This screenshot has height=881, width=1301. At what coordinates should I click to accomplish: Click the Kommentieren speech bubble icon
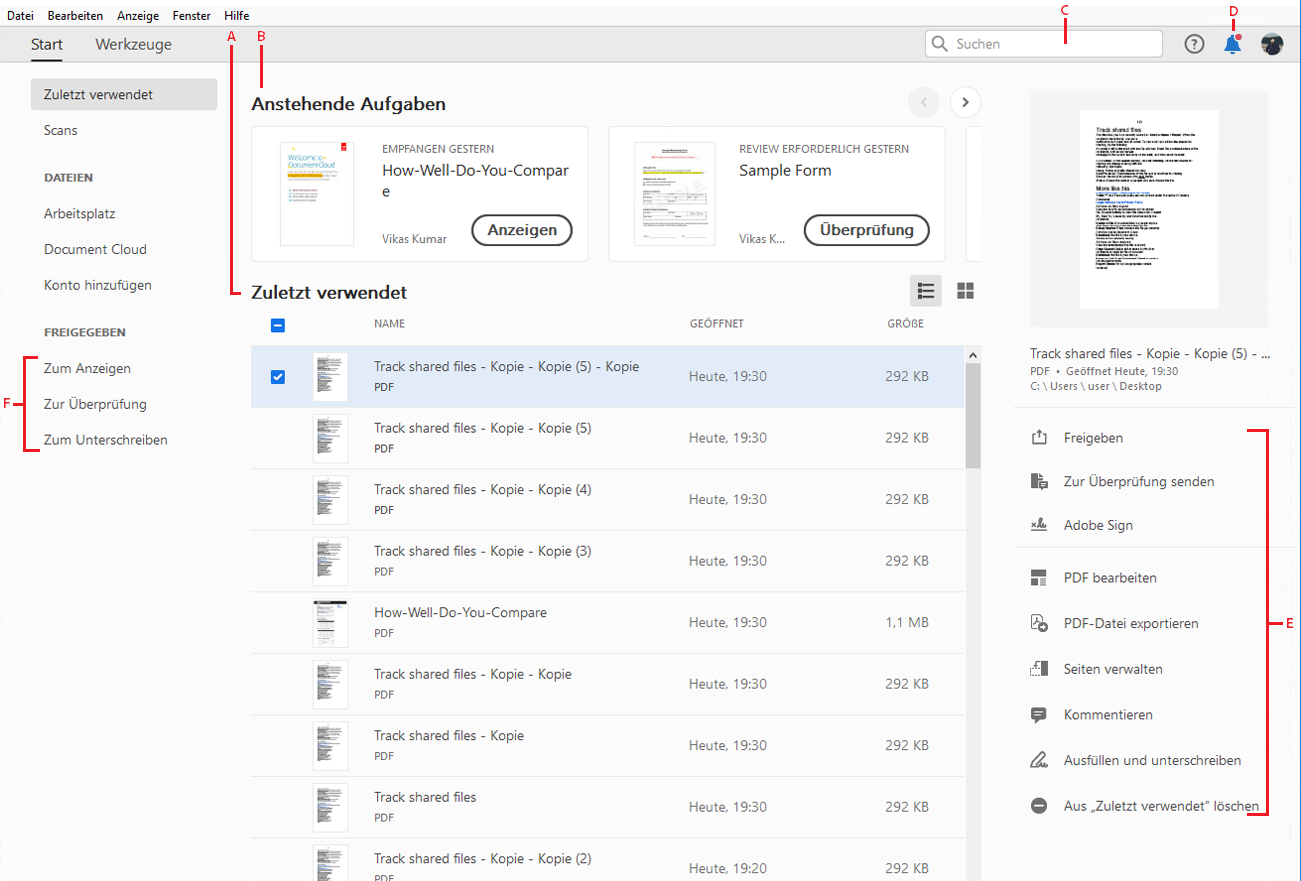coord(1039,715)
